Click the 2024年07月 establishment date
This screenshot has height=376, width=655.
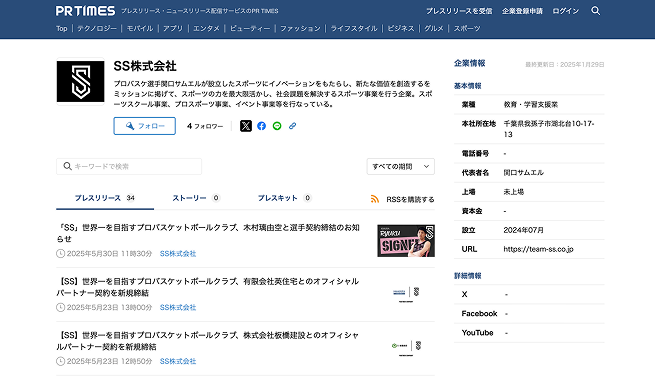523,230
